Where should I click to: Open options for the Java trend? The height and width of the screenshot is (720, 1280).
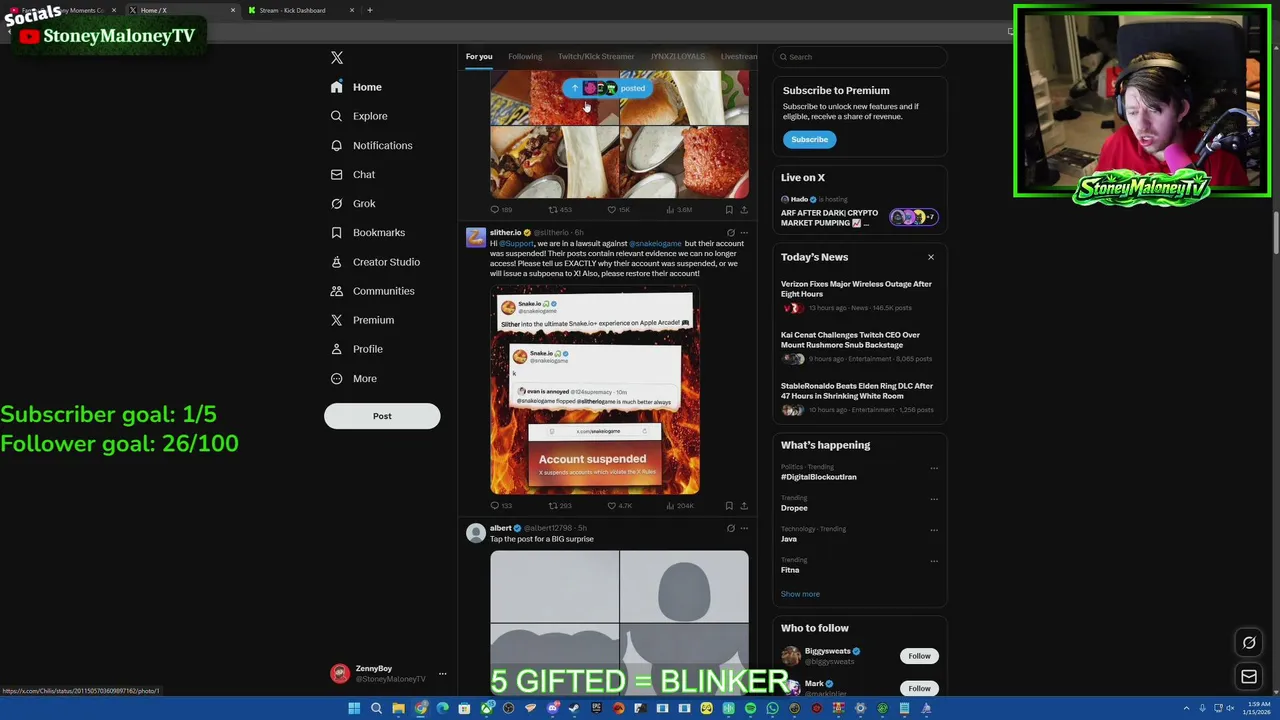(934, 530)
